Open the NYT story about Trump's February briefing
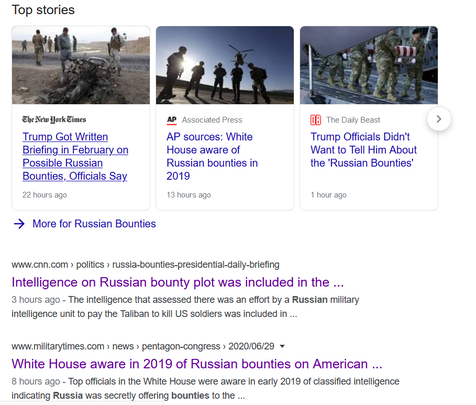Viewport: 476px width, 405px height. pos(75,156)
